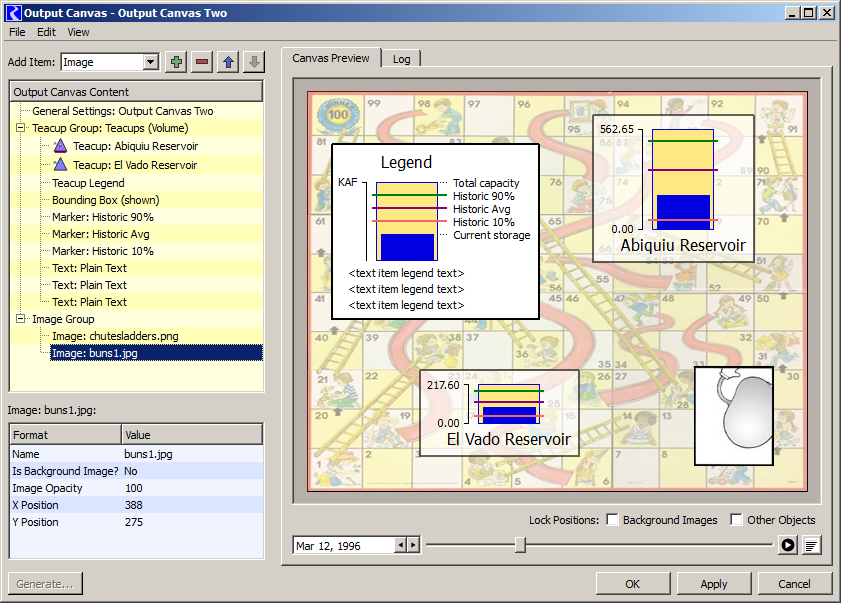Step date backward with left arrow

pyautogui.click(x=400, y=546)
